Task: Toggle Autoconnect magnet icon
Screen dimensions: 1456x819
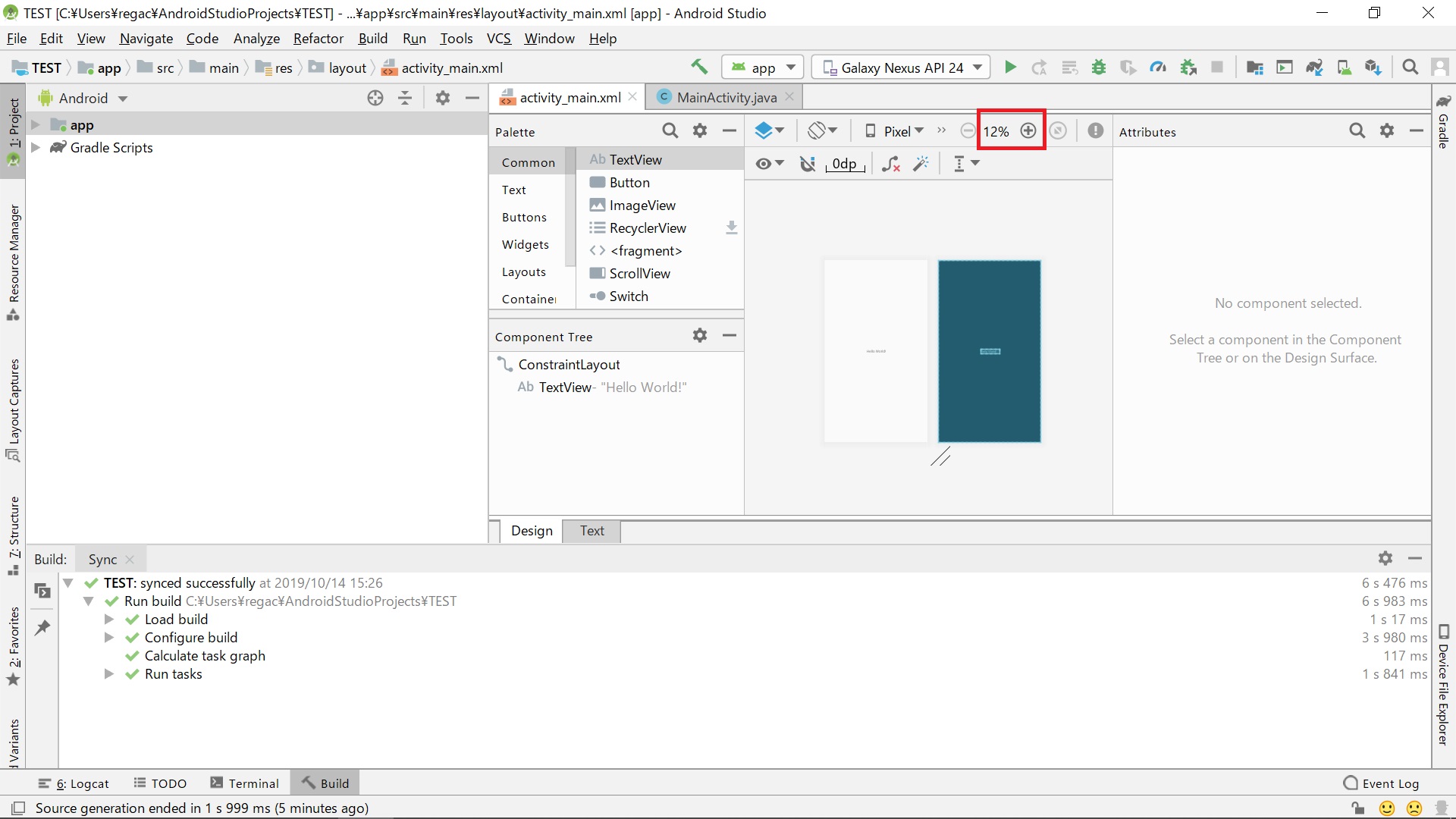Action: tap(808, 163)
